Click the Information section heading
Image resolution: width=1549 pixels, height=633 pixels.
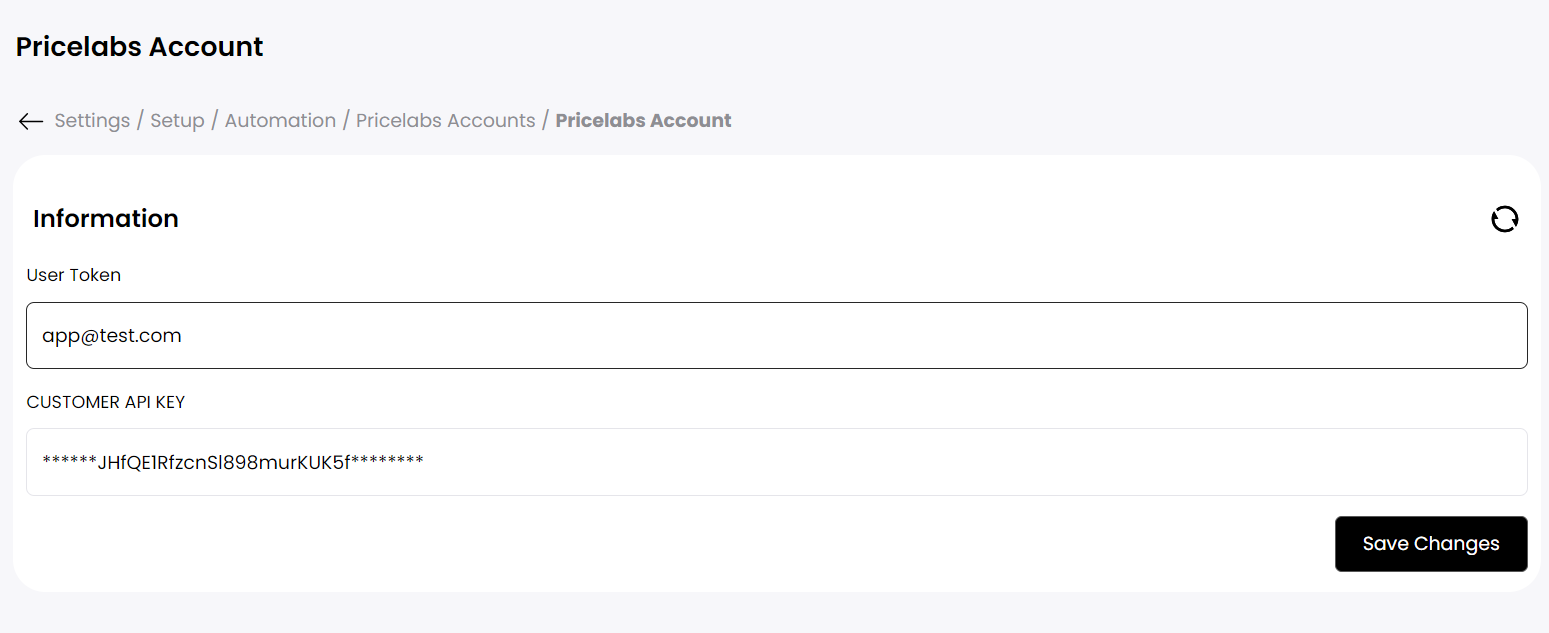[106, 219]
